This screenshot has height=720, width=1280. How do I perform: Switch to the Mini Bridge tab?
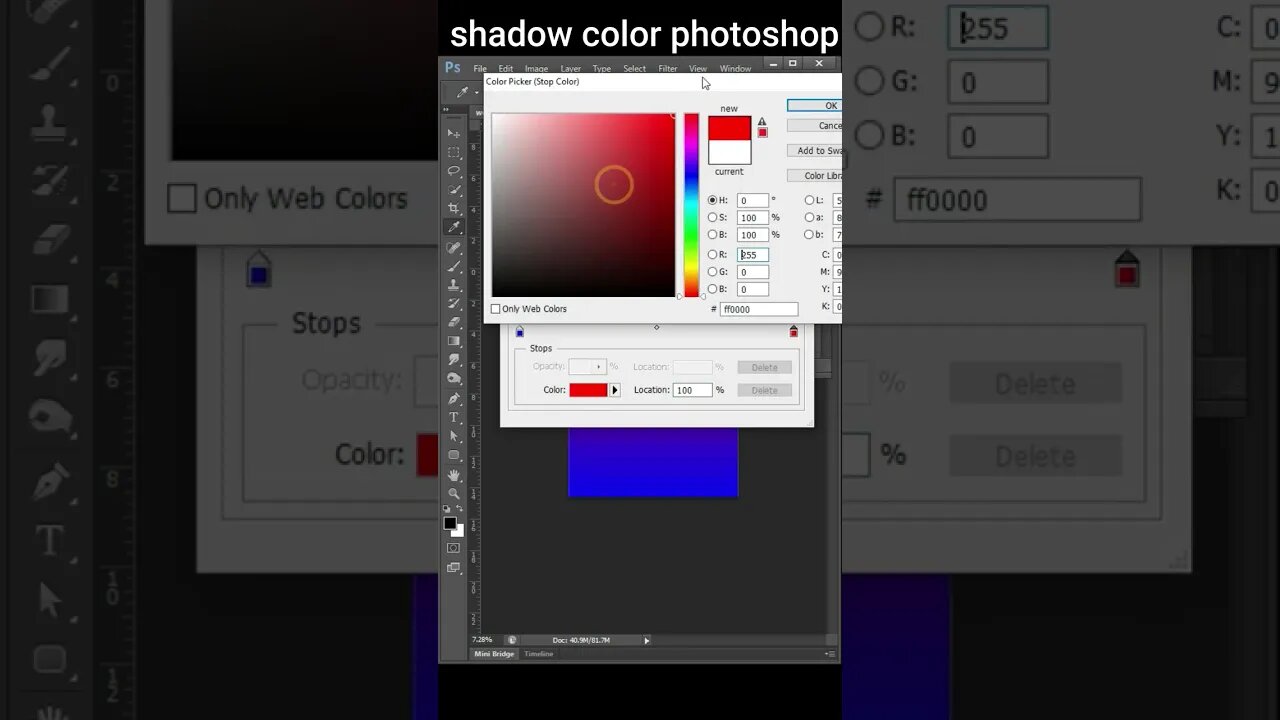tap(495, 654)
